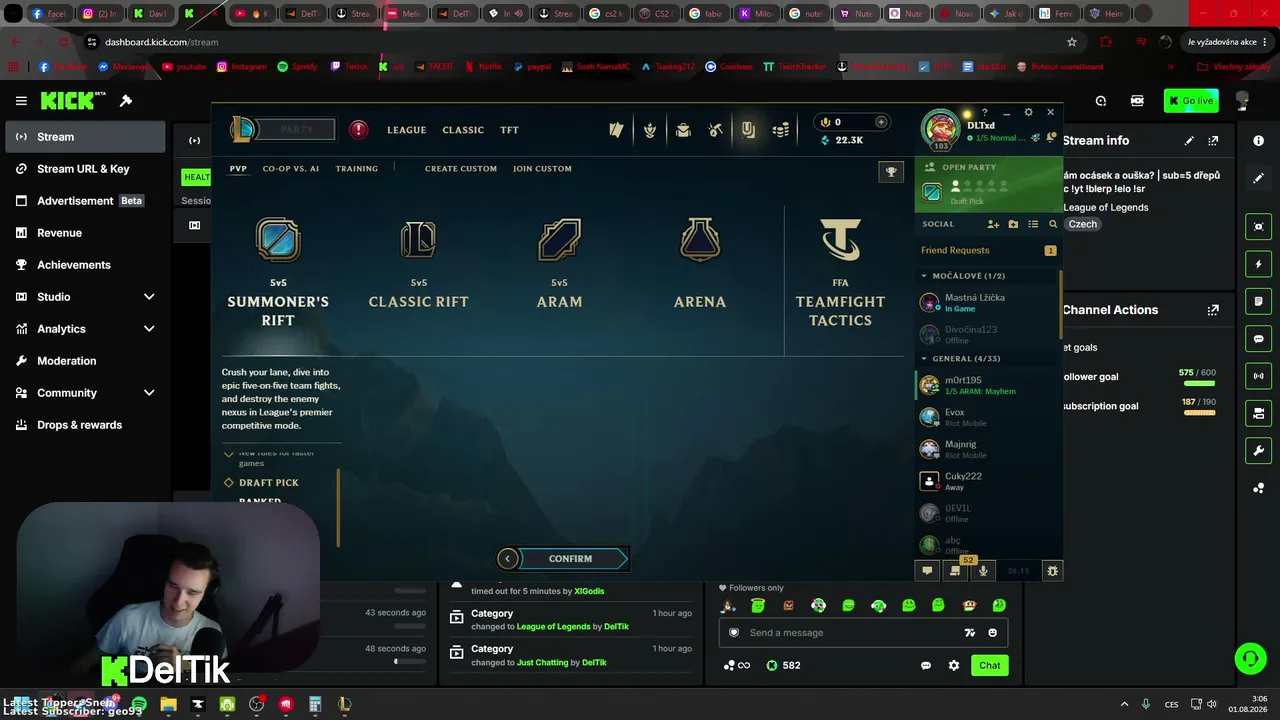Image resolution: width=1280 pixels, height=720 pixels.
Task: Switch to CLASSIC tab in game client
Action: click(463, 130)
